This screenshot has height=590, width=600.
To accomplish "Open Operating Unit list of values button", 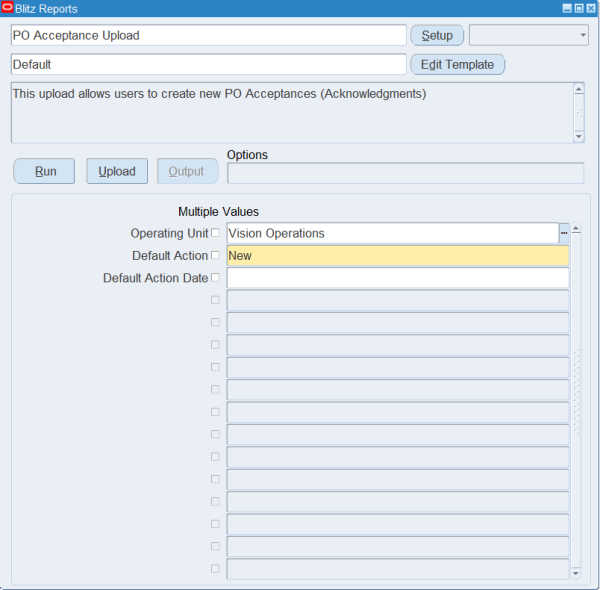I will point(564,233).
